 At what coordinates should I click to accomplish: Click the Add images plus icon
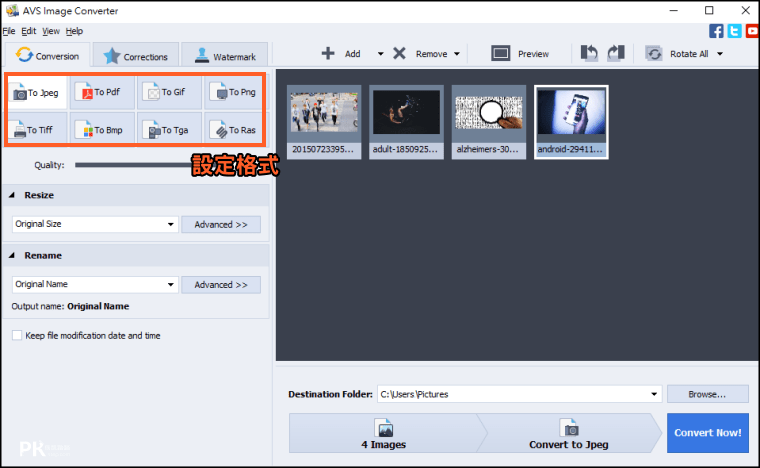tap(328, 53)
